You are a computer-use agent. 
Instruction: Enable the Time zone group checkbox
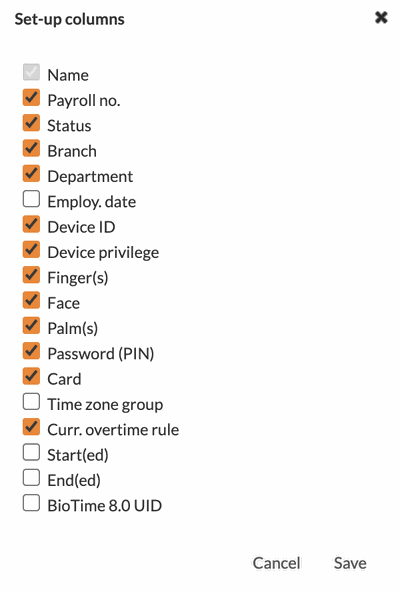pos(31,401)
